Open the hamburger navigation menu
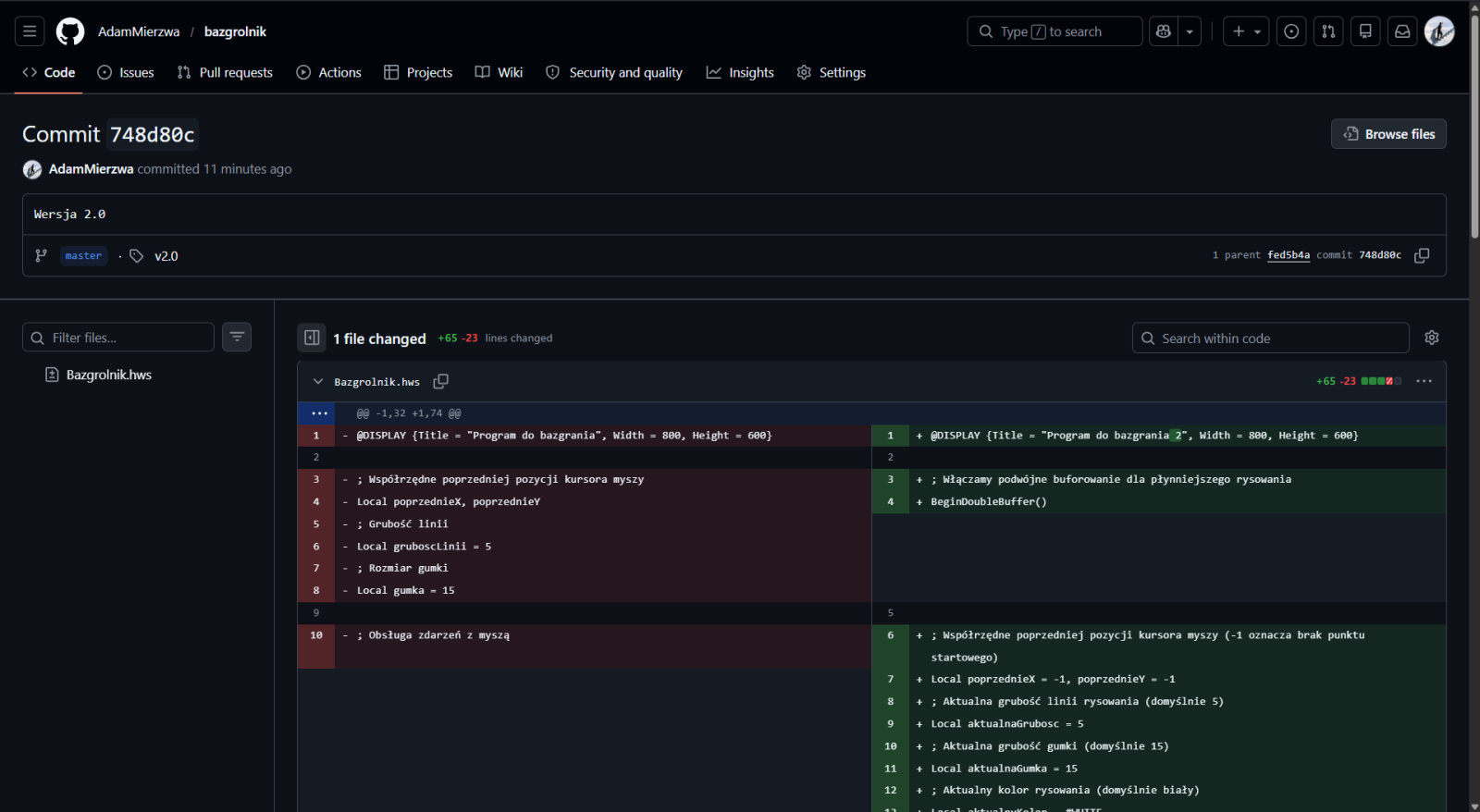This screenshot has width=1480, height=812. (x=30, y=31)
